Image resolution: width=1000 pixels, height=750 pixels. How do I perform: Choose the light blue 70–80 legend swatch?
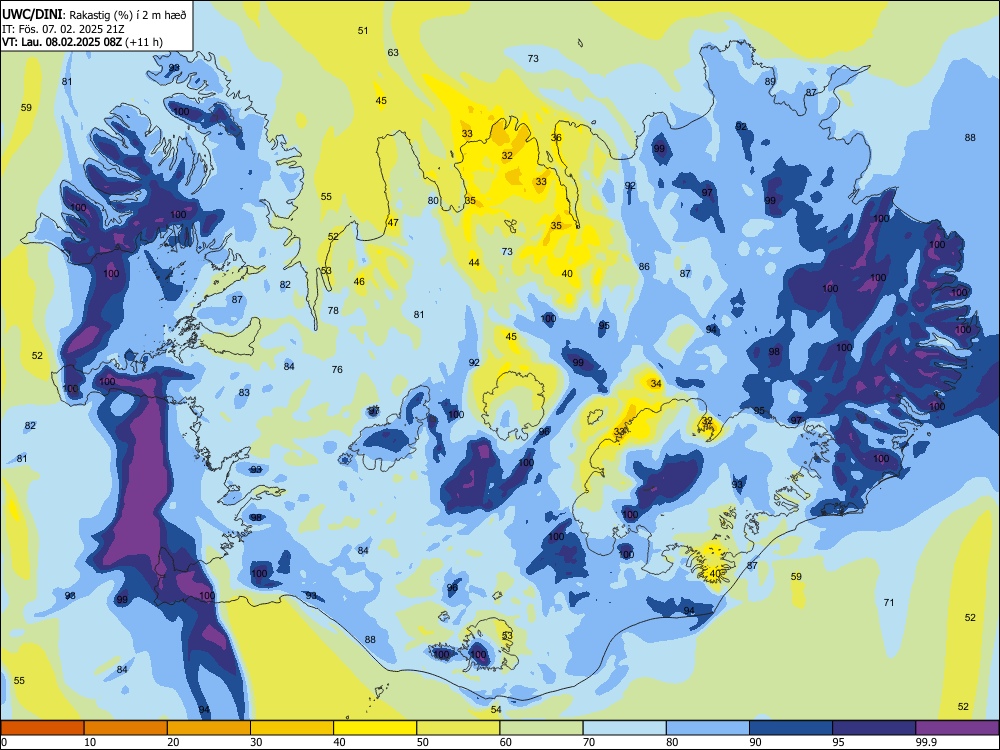tap(624, 728)
